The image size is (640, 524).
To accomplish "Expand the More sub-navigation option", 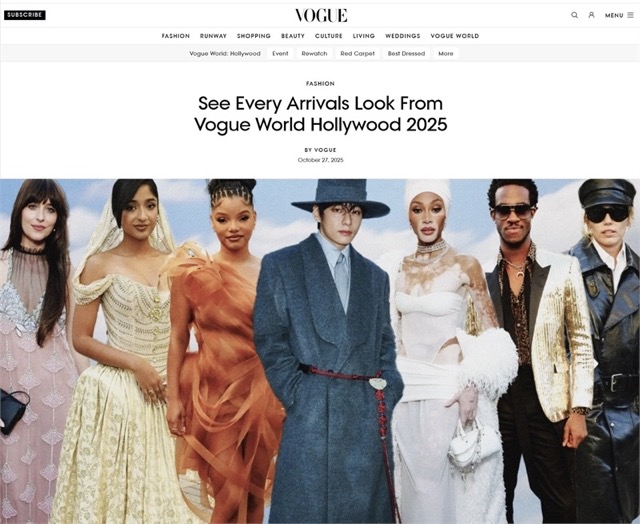I will [x=446, y=53].
